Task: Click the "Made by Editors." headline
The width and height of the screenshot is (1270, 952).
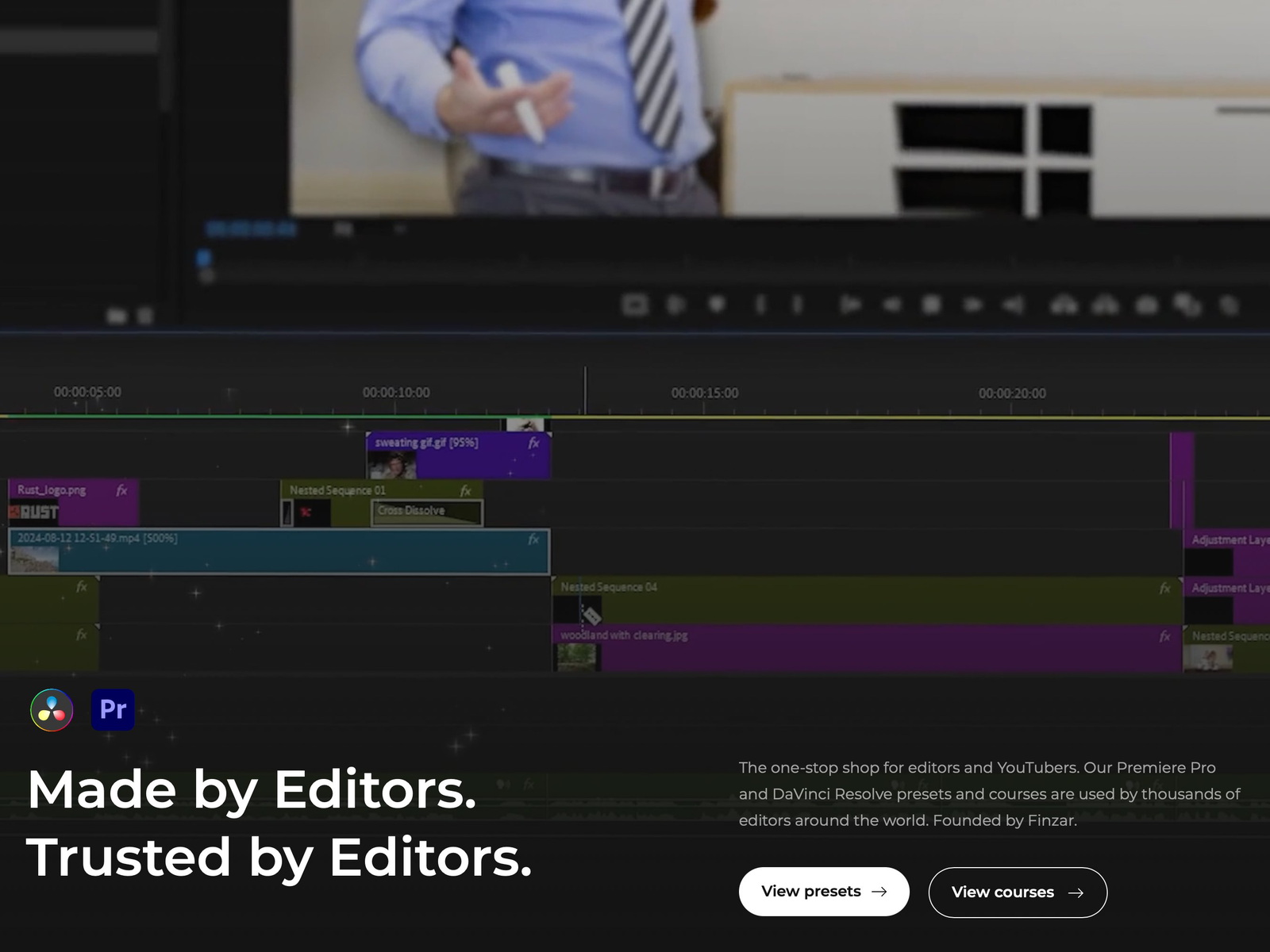Action: point(252,789)
